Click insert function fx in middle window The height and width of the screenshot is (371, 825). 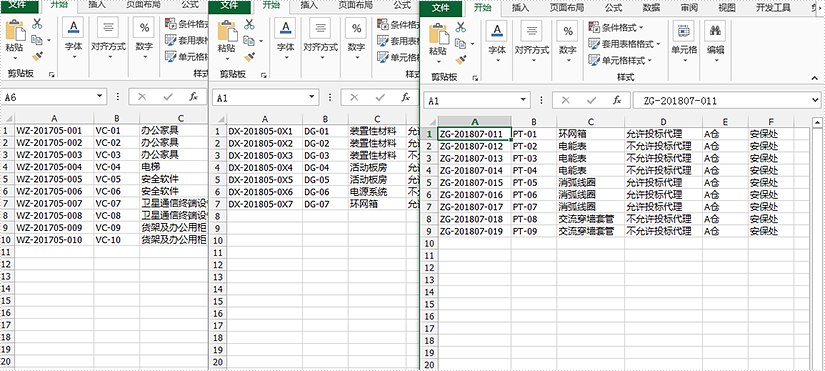tap(406, 97)
